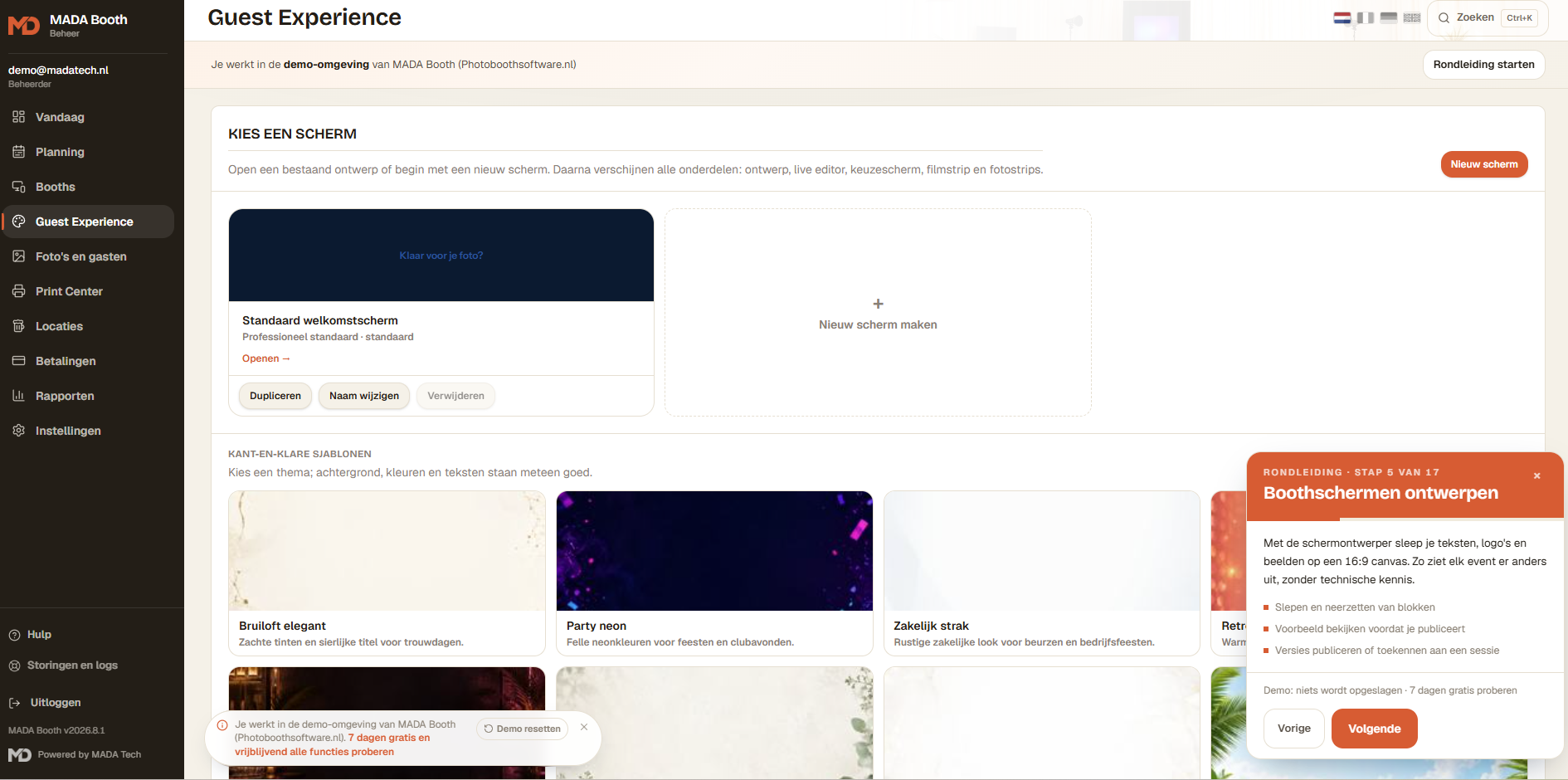Log out with the Uitloggen icon
The width and height of the screenshot is (1568, 780).
[x=15, y=703]
